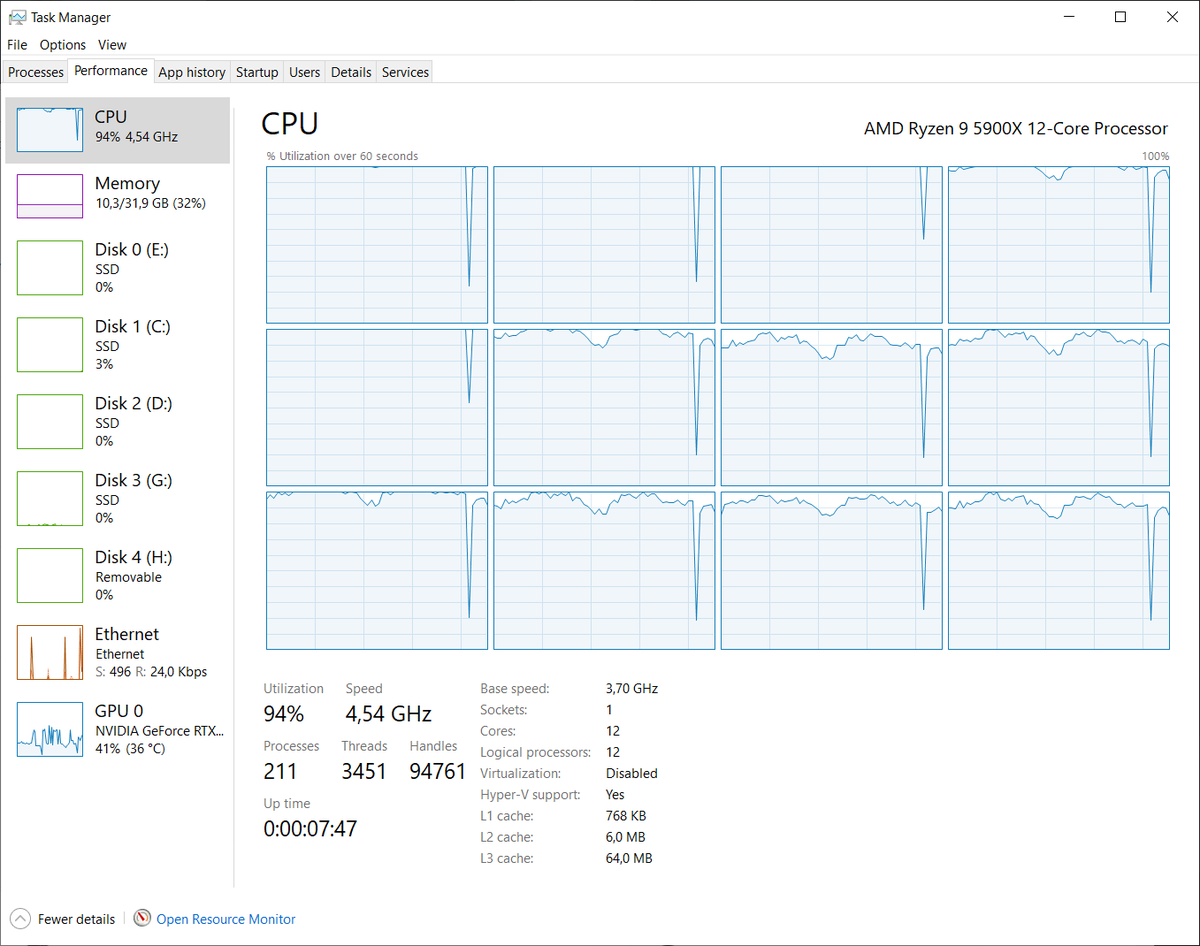Open the Details tab
Image resolution: width=1200 pixels, height=946 pixels.
pos(351,72)
